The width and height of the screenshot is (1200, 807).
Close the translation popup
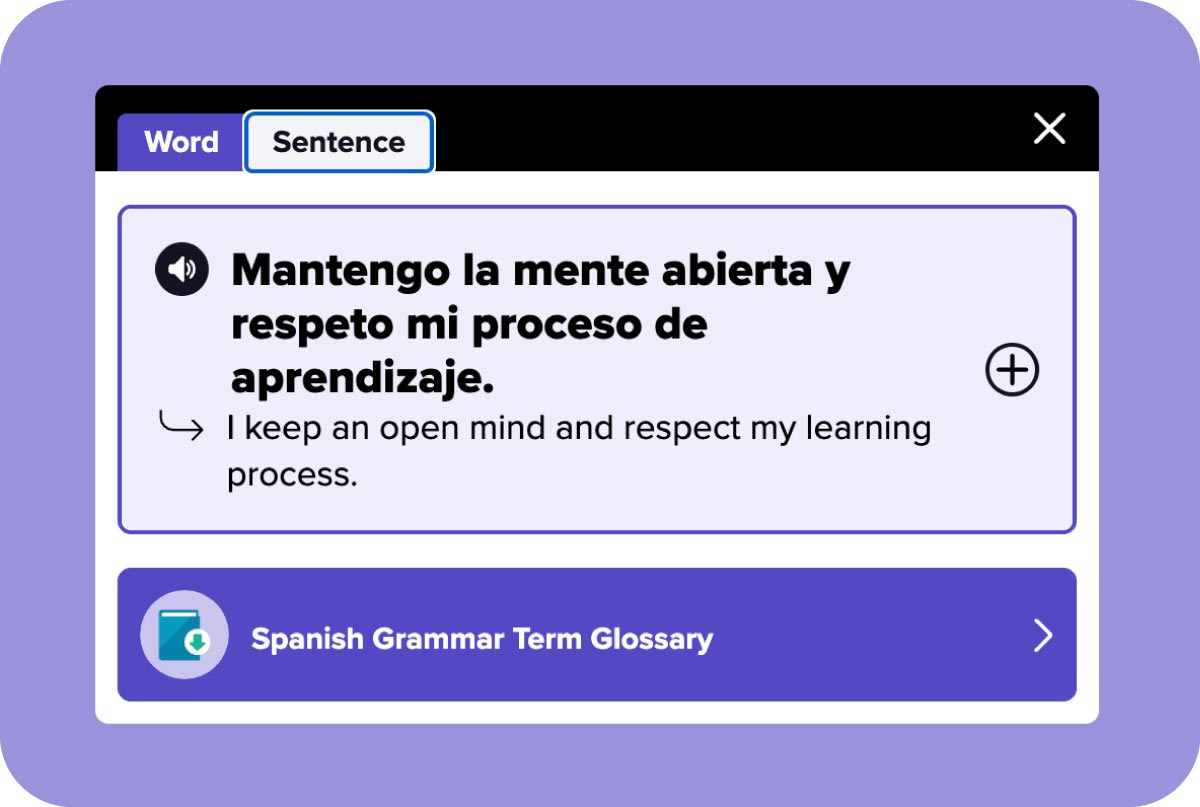(x=1049, y=129)
